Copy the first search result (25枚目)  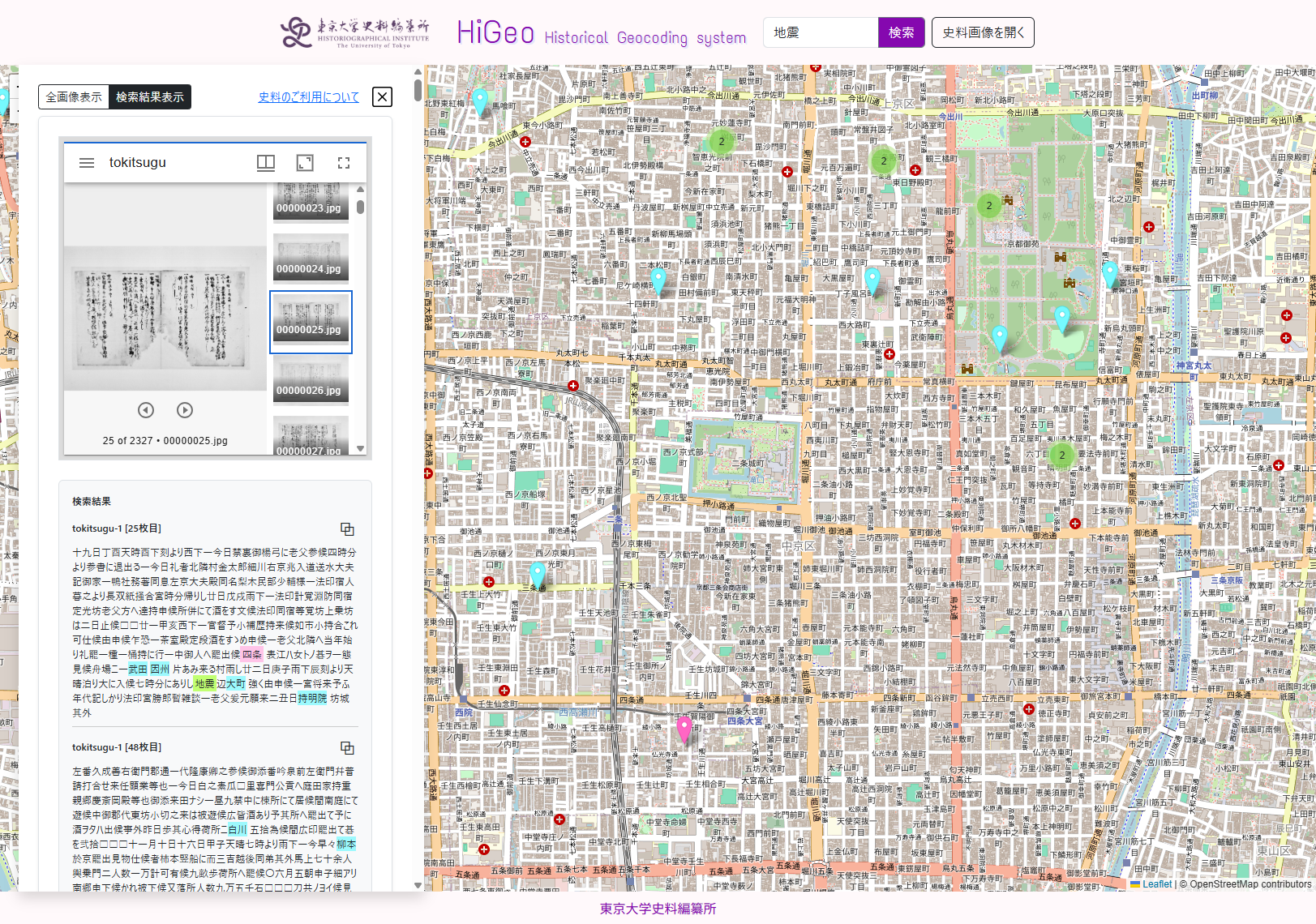pos(347,529)
